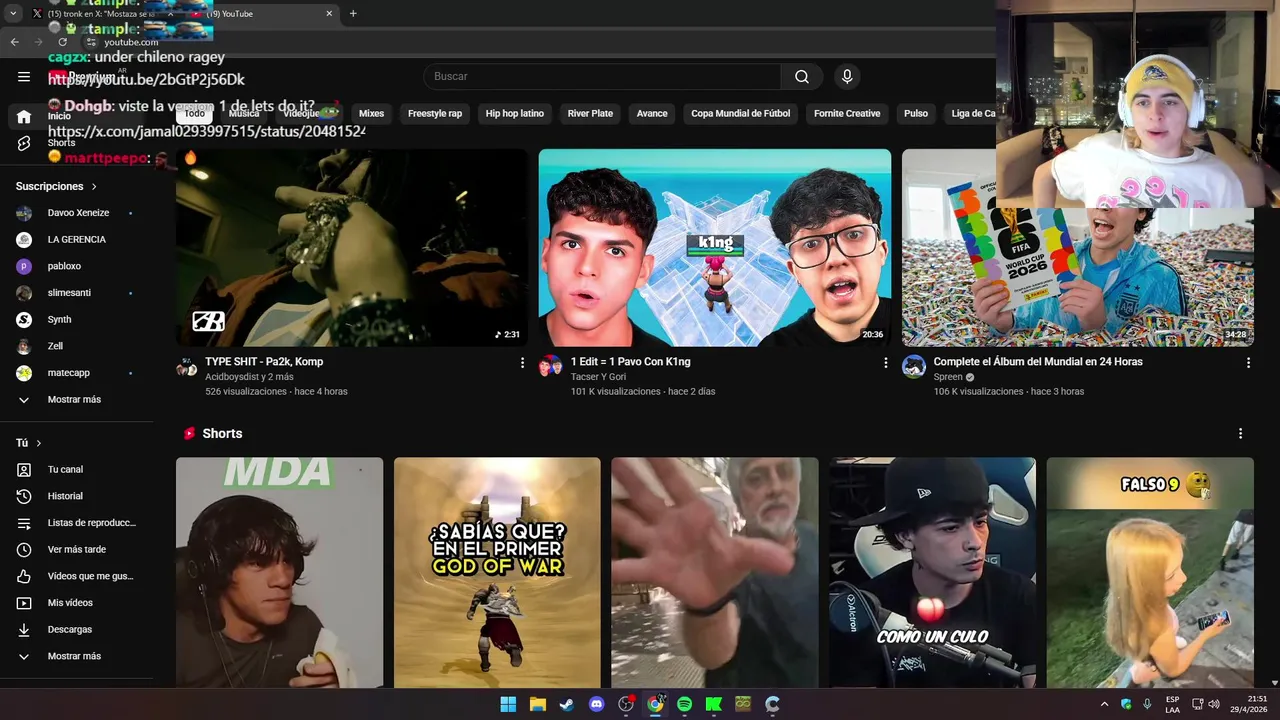Screen dimensions: 1280x720
Task: Reload the page in Chrome
Action: point(62,42)
